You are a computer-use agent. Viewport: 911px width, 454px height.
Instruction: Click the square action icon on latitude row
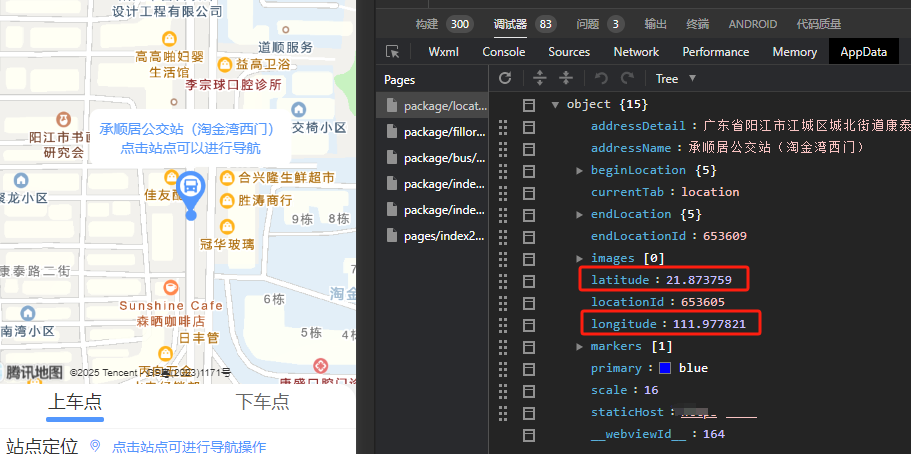(529, 281)
